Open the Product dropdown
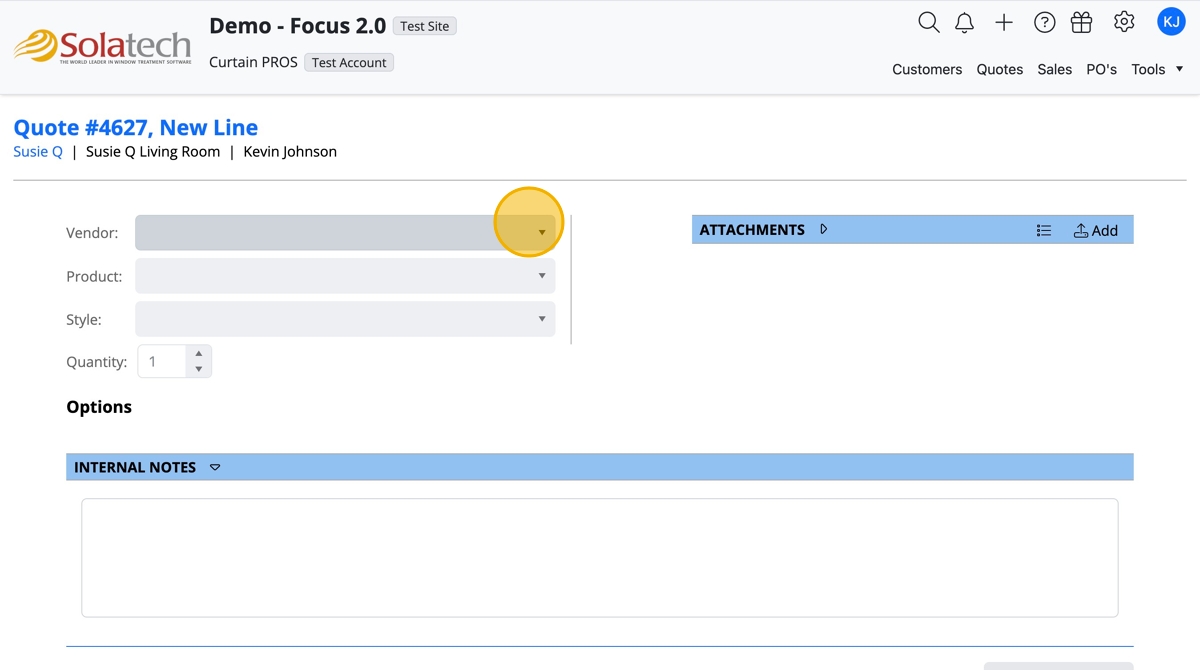 coord(344,276)
